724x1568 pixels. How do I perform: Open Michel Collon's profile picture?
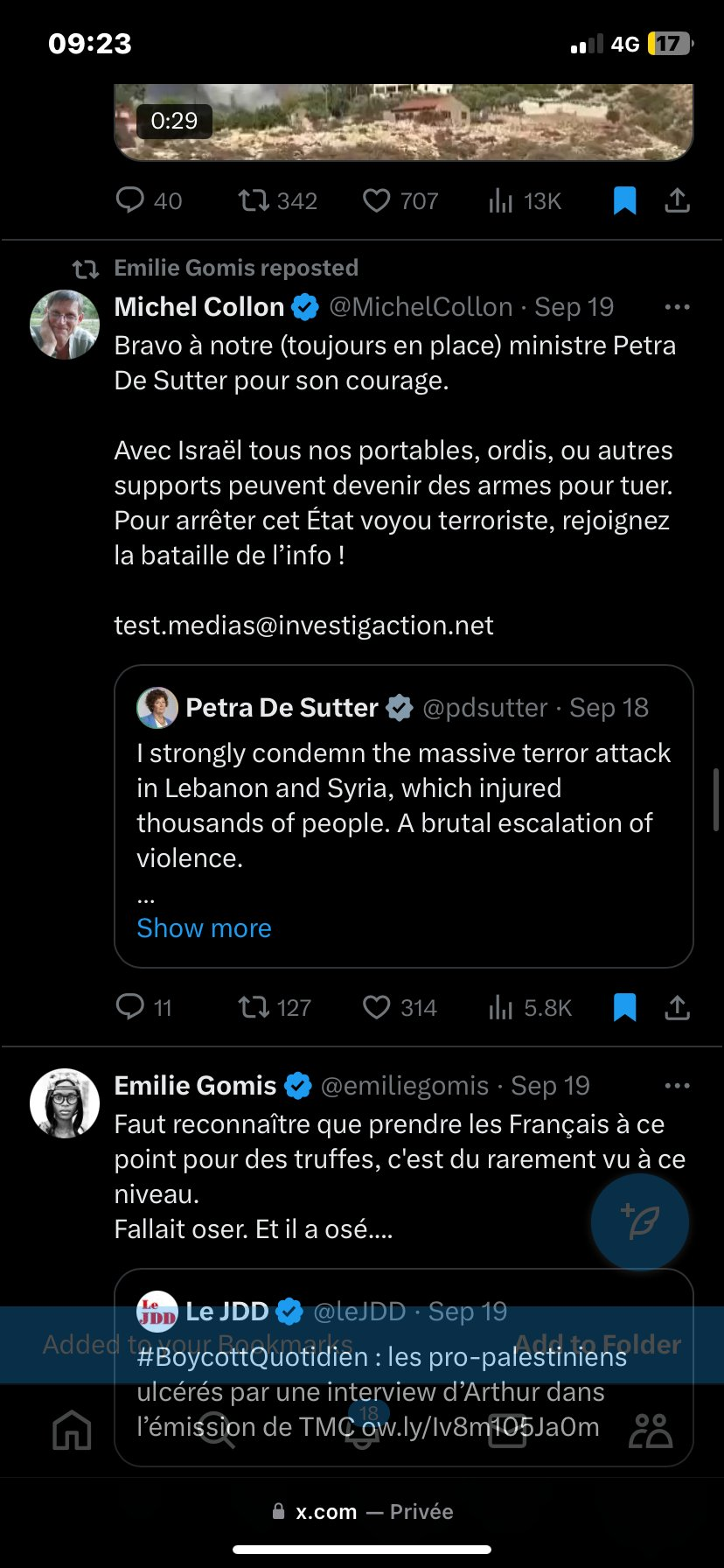point(65,325)
